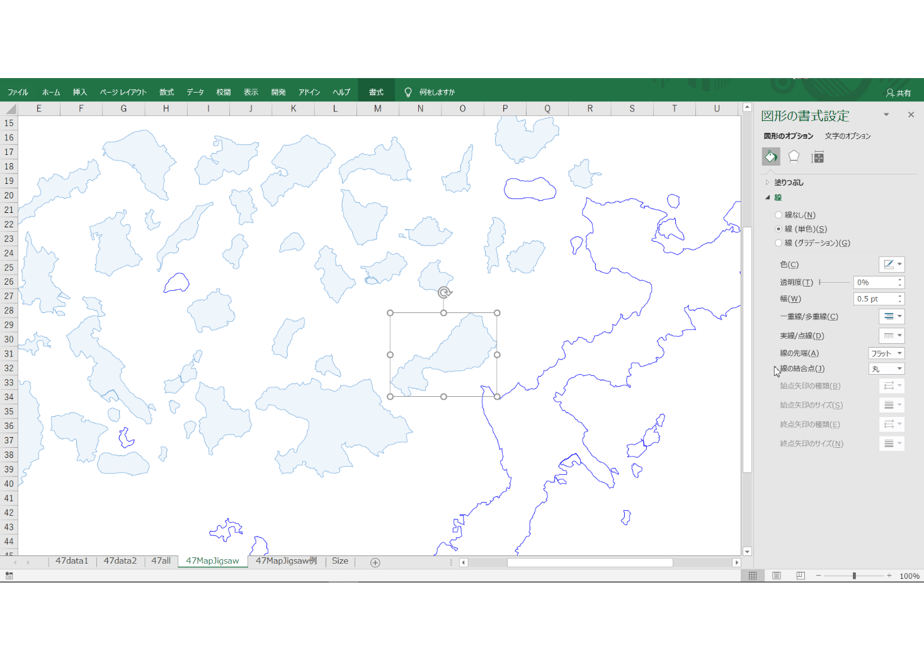924x660 pixels.
Task: Open the Effects pentagon icon
Action: click(x=794, y=157)
